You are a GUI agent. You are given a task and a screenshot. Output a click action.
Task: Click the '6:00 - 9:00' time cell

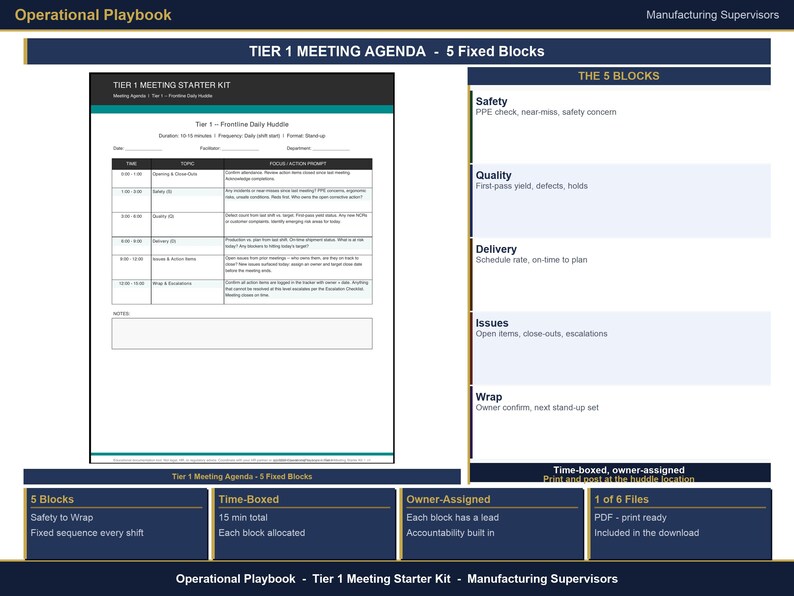click(x=132, y=246)
